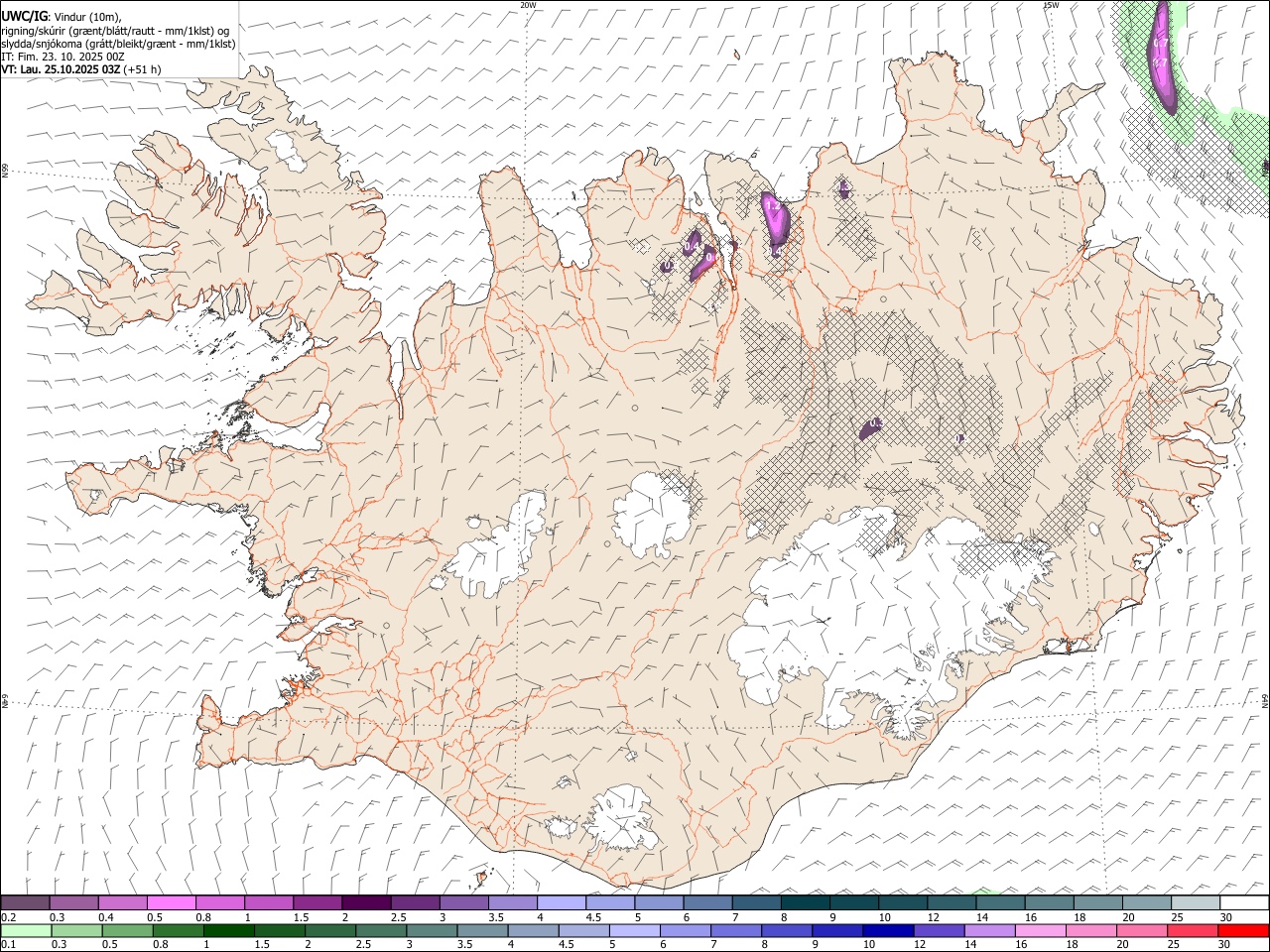Viewport: 1270px width, 952px height.
Task: Click the '20W' longitude label
Action: pyautogui.click(x=528, y=5)
